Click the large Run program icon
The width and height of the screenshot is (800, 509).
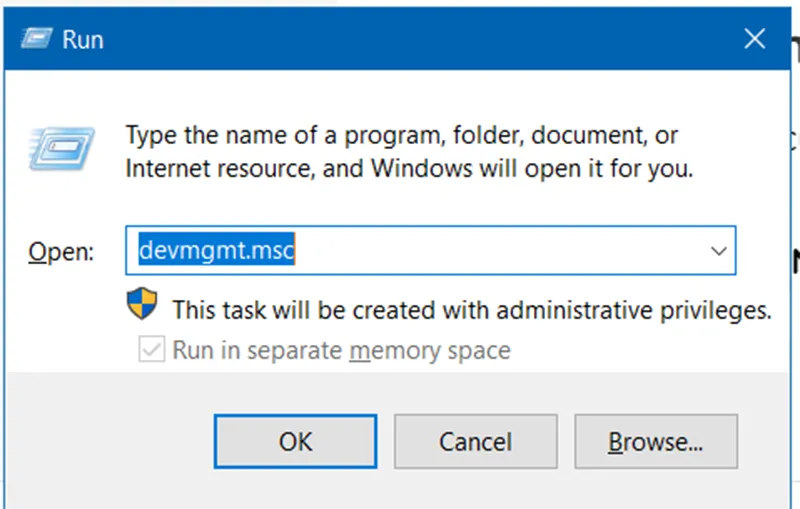point(62,148)
